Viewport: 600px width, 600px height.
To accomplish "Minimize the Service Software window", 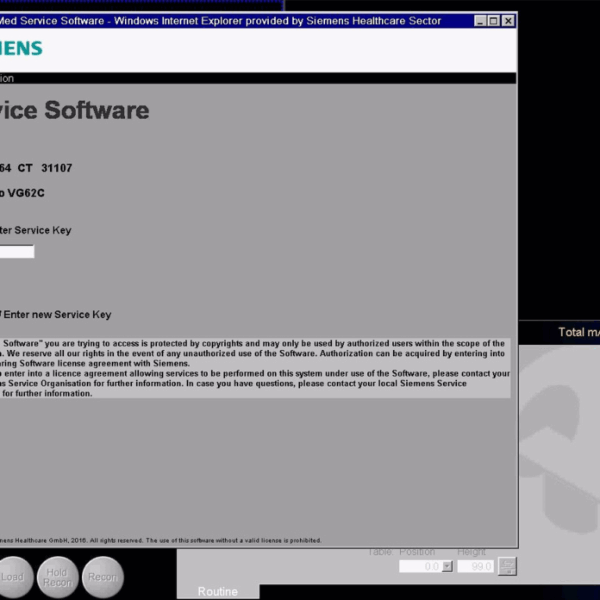I will pos(480,21).
